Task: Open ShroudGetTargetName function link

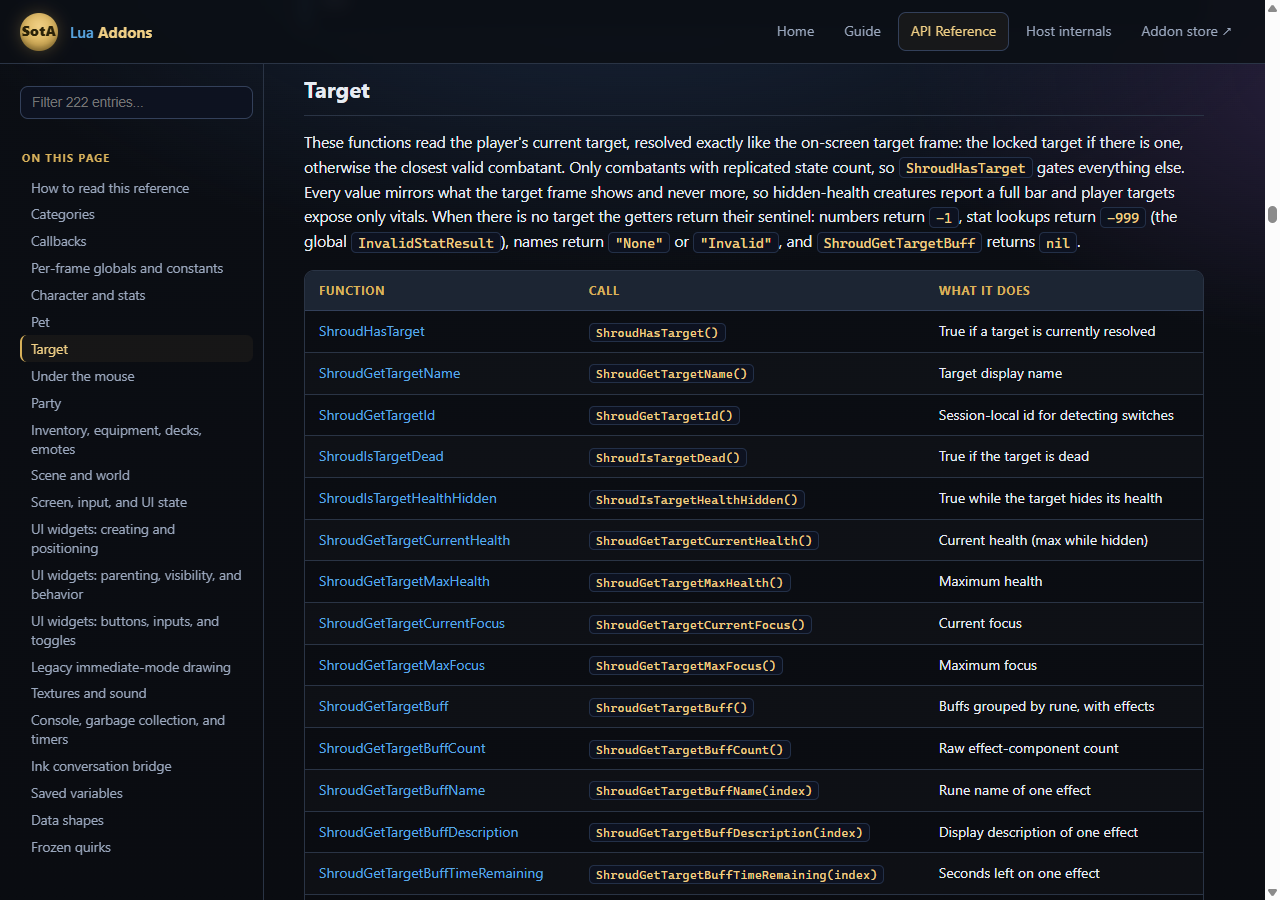Action: (390, 373)
